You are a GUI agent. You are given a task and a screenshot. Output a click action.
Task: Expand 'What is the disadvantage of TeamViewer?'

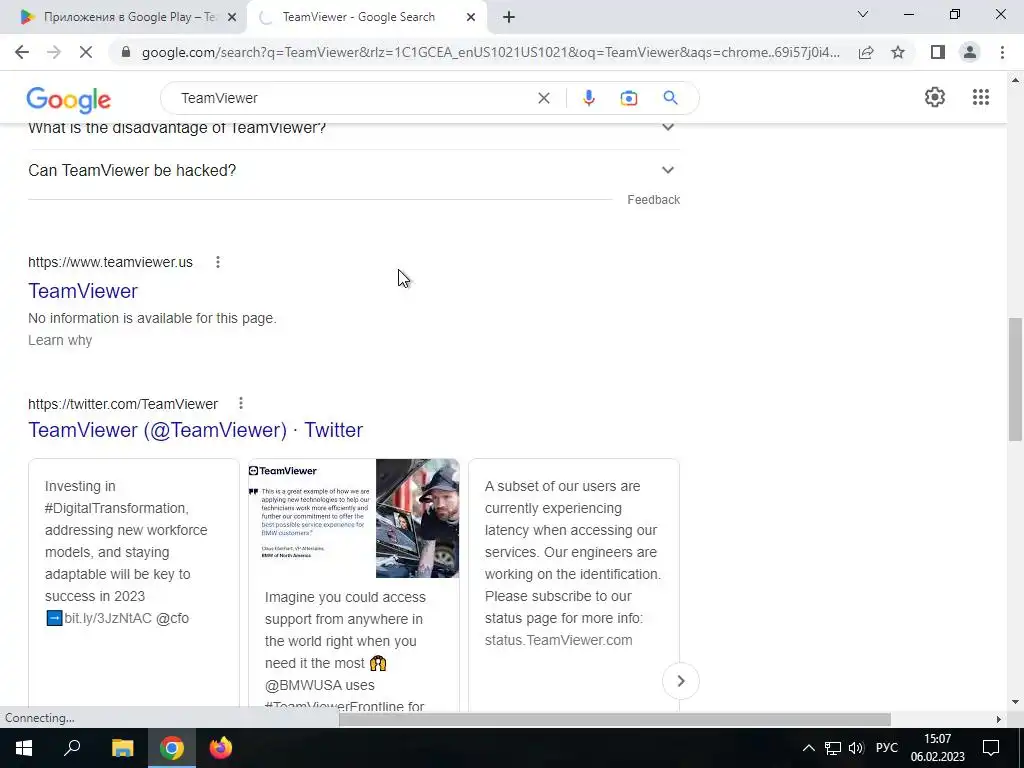(x=354, y=128)
